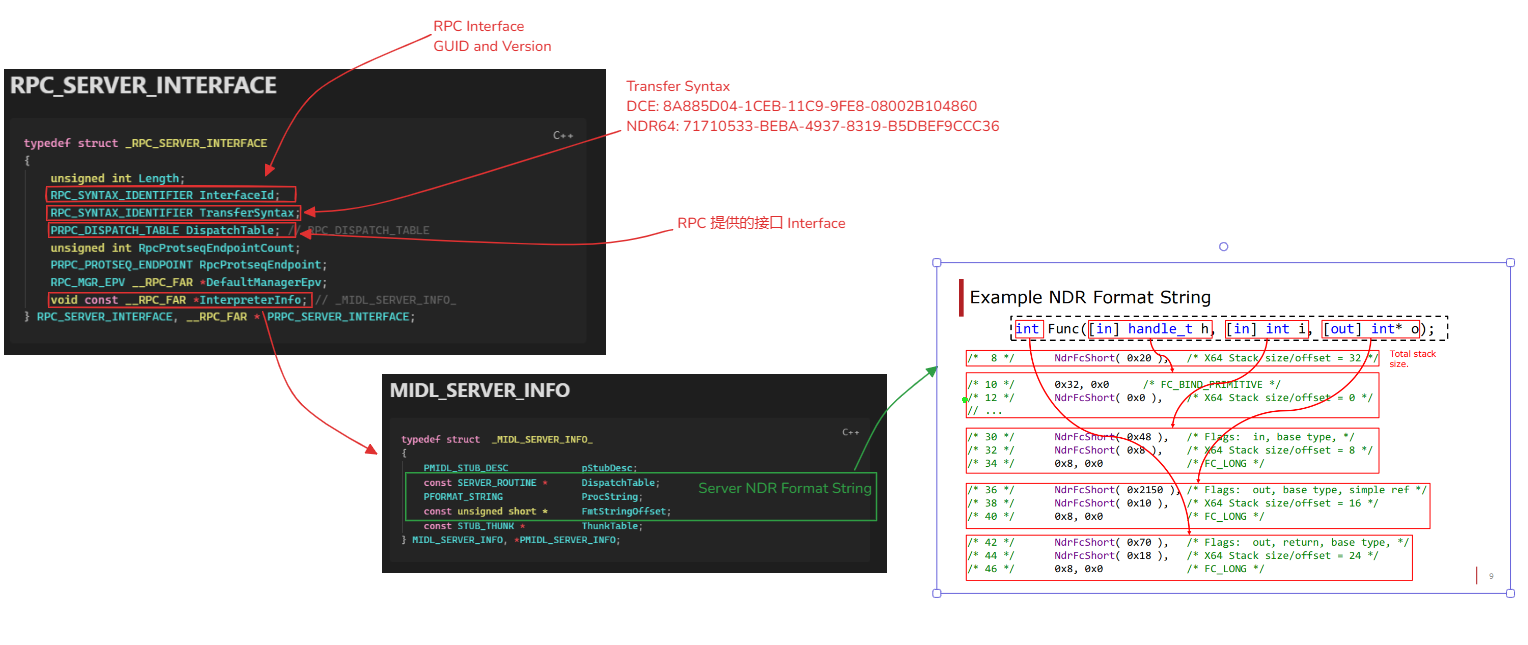Click the "RPC 提供的接口 Interface" red label

(761, 223)
